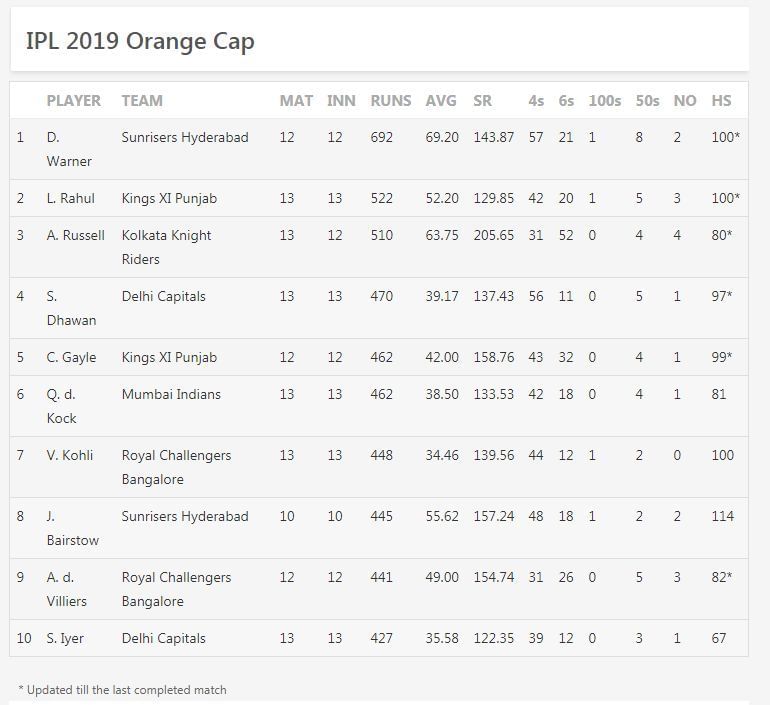The width and height of the screenshot is (770, 705).
Task: Click L. Rahul player name
Action: [x=71, y=198]
